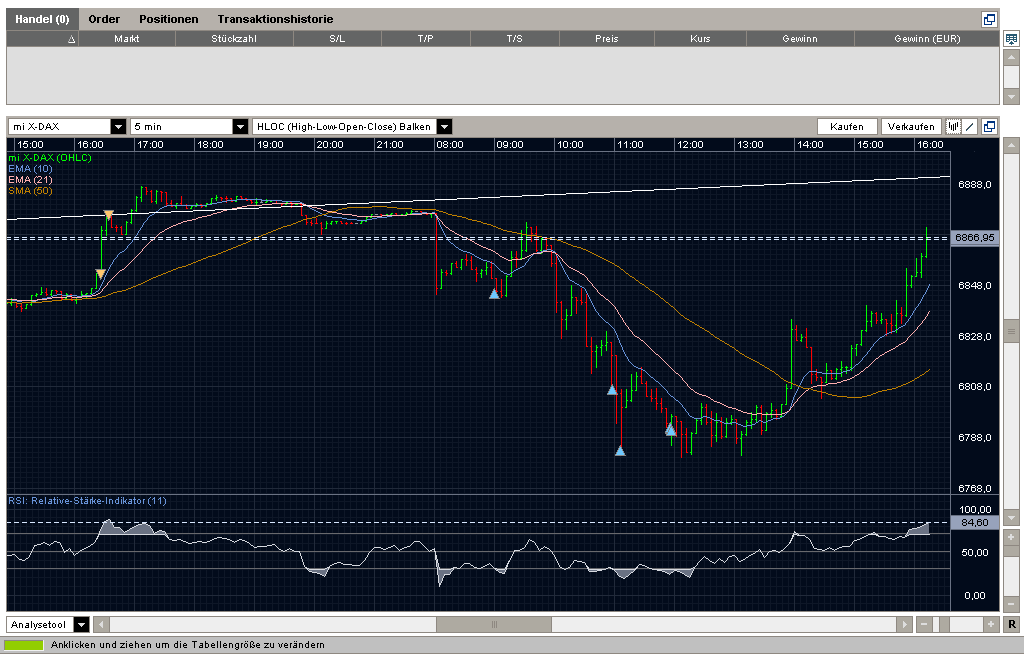
Task: Click the horizontal chart scrollbar thumb
Action: click(494, 625)
